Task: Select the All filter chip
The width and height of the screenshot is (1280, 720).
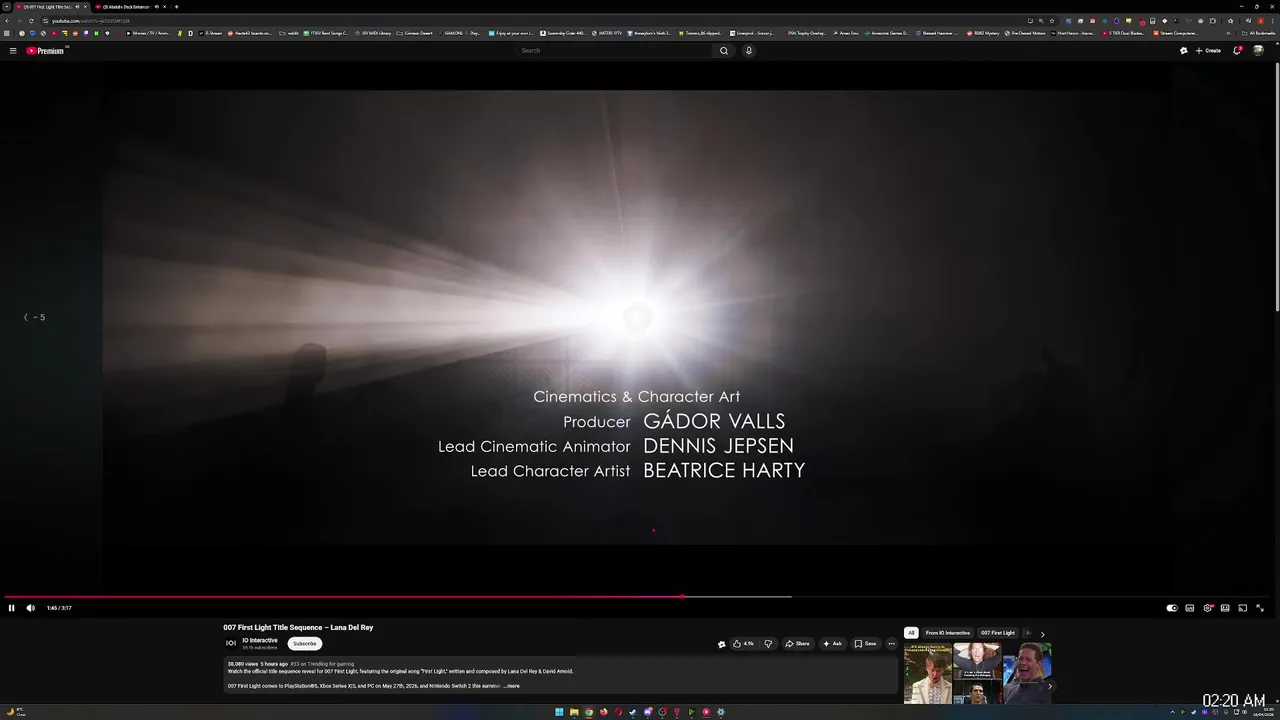Action: click(911, 633)
